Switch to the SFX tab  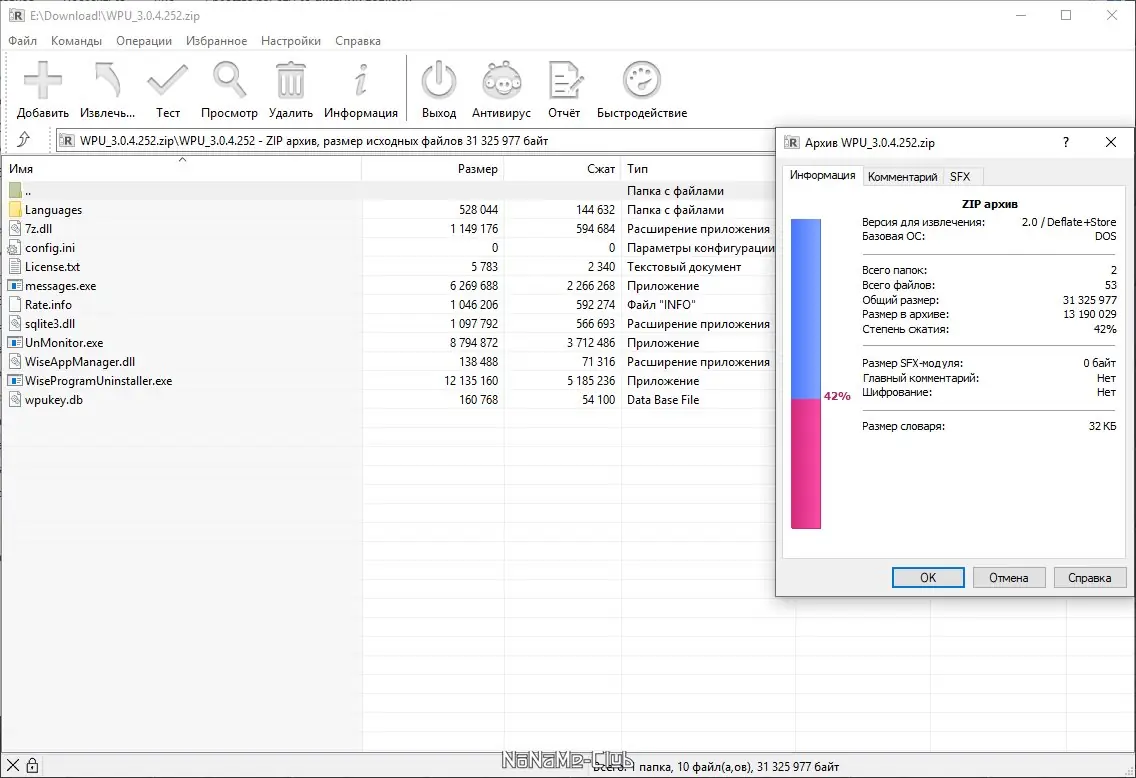(960, 177)
